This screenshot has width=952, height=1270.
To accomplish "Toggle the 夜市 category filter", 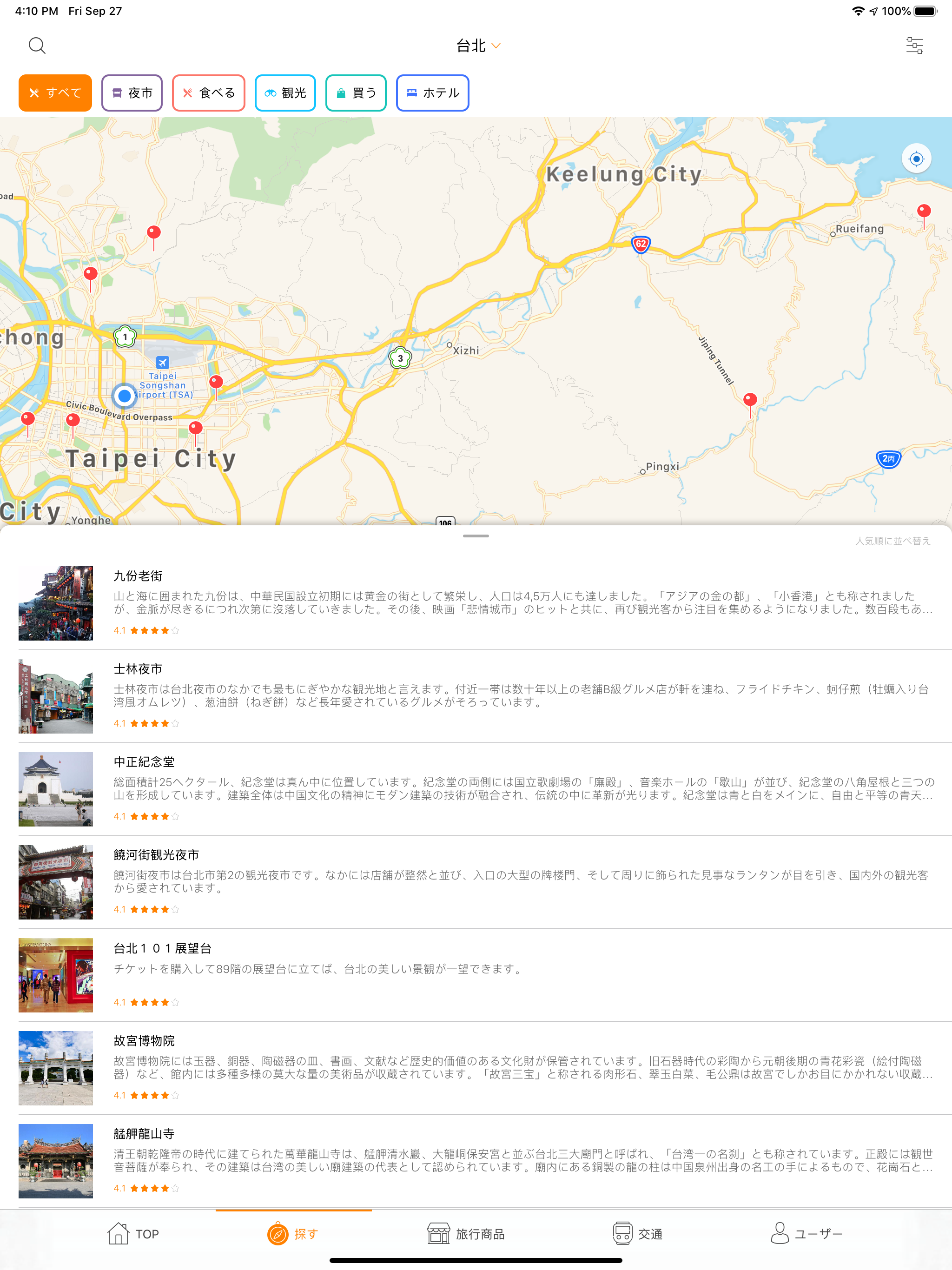I will 132,93.
